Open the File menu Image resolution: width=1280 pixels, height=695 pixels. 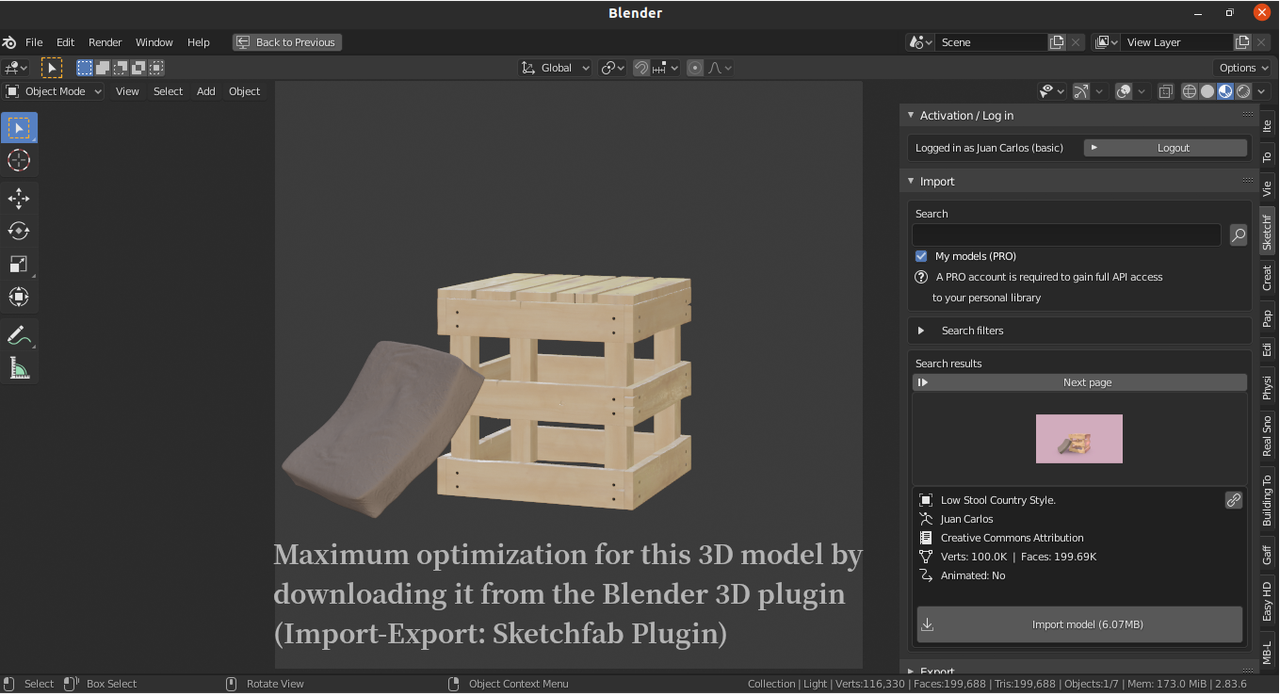click(34, 42)
